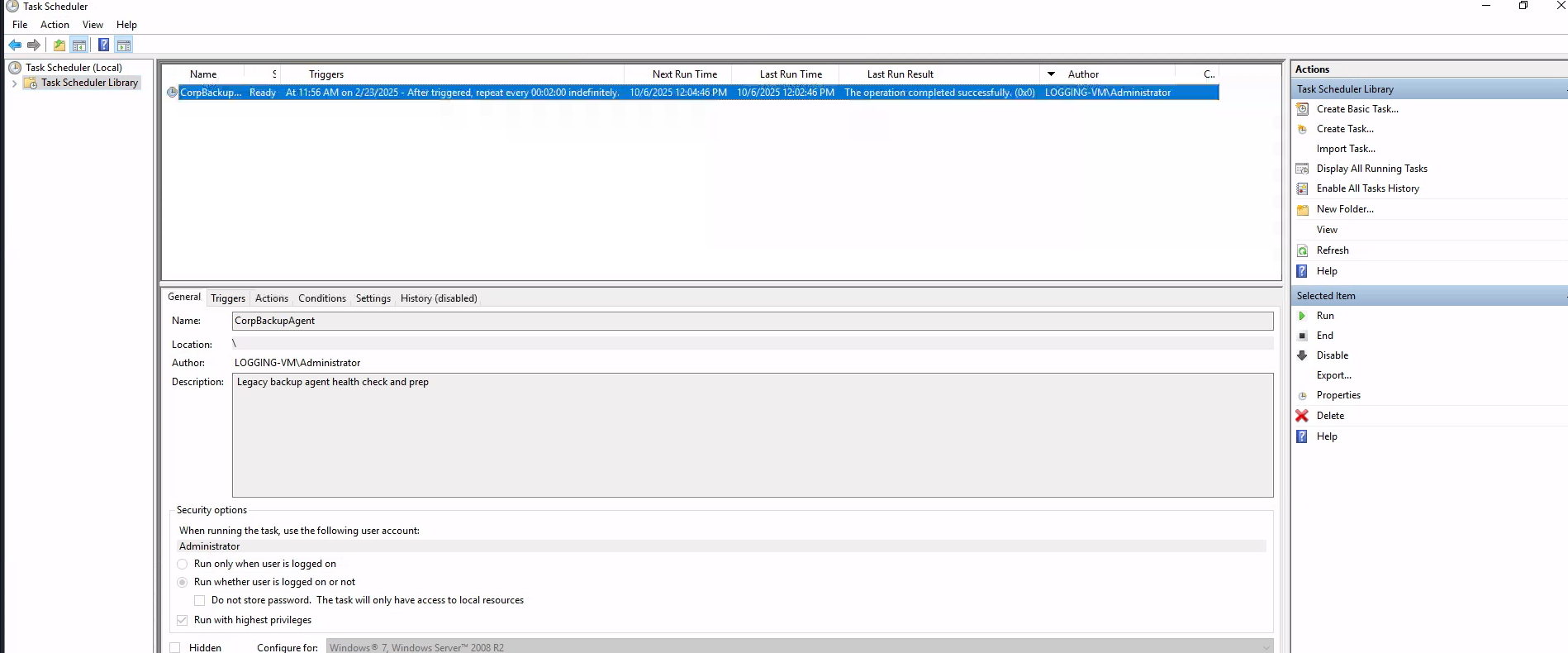Toggle Run with highest privileges checkbox
The height and width of the screenshot is (653, 1568).
click(183, 620)
